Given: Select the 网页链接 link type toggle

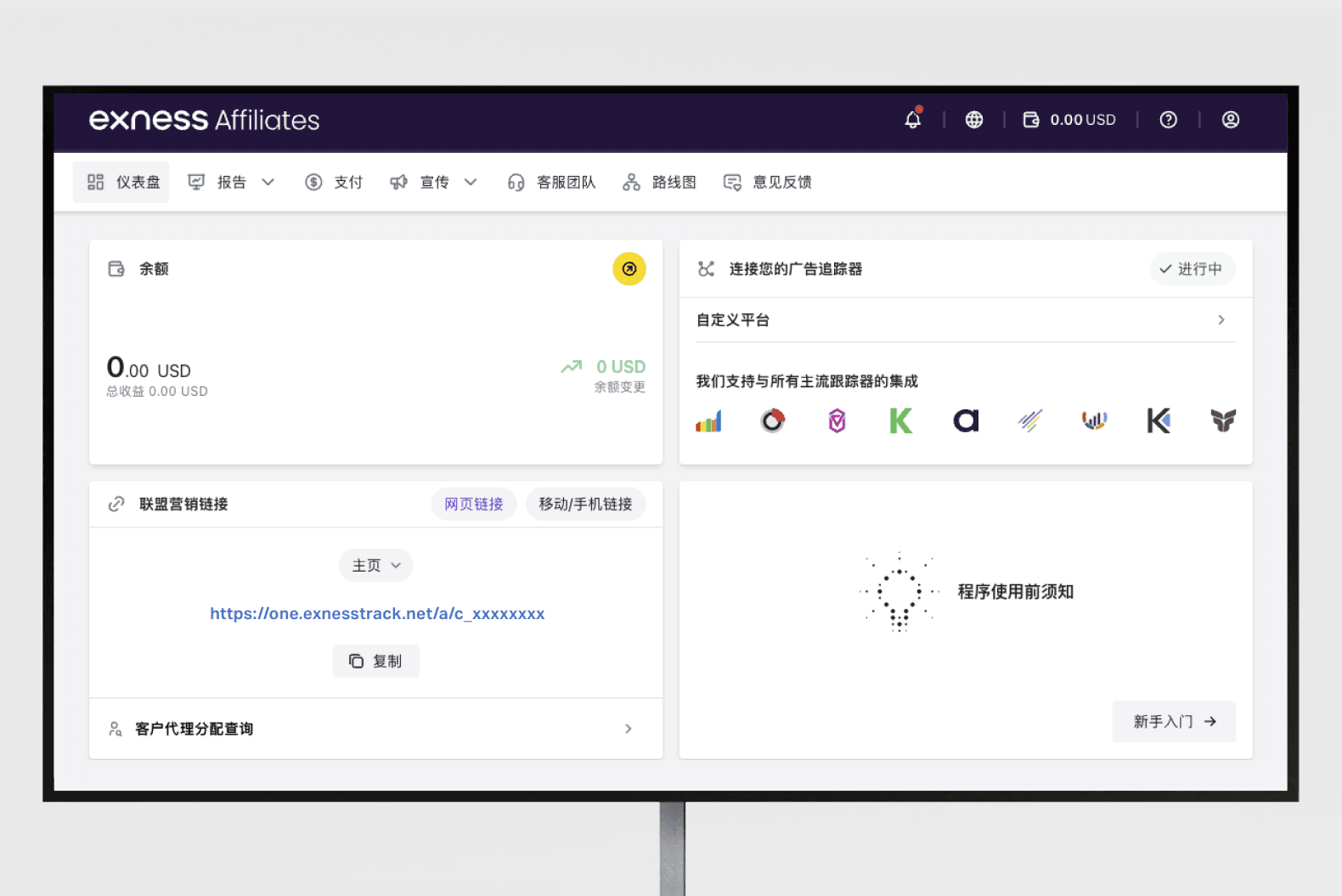Looking at the screenshot, I should click(x=473, y=504).
